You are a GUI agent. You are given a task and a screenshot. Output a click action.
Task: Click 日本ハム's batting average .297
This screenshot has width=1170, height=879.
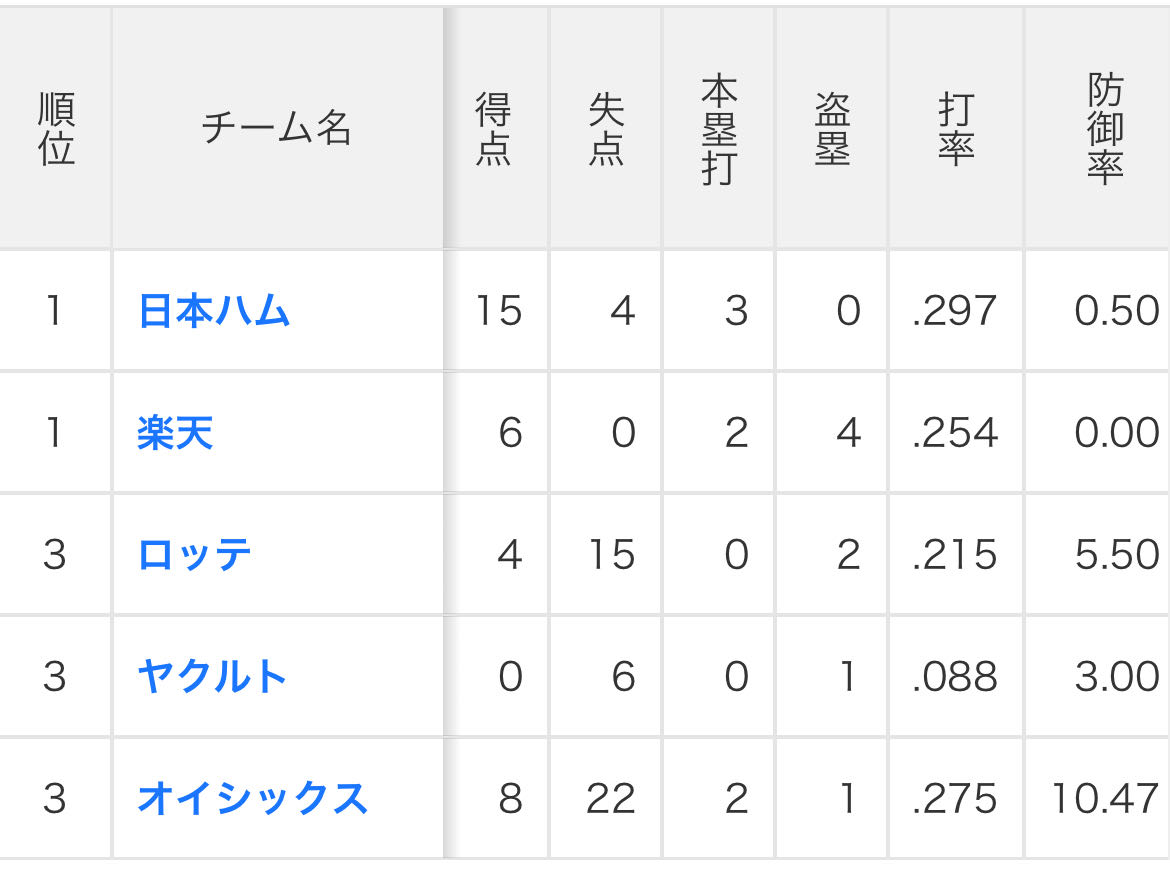tap(955, 312)
